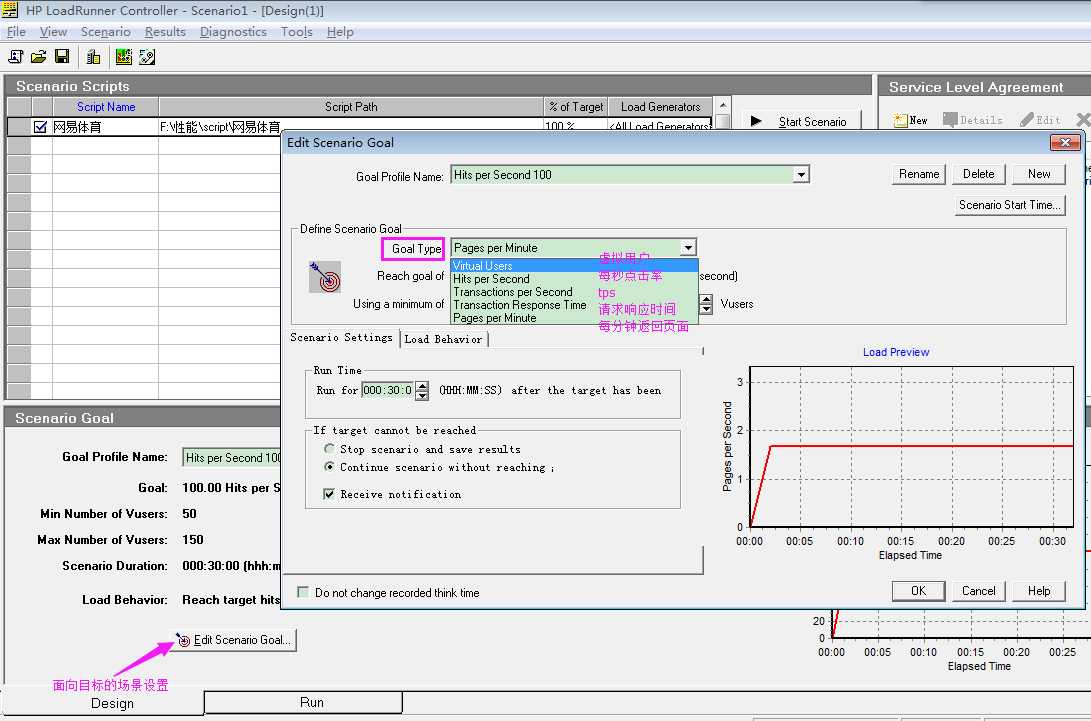Click the minimum Vusers stepper arrows
1091x721 pixels.
[706, 304]
